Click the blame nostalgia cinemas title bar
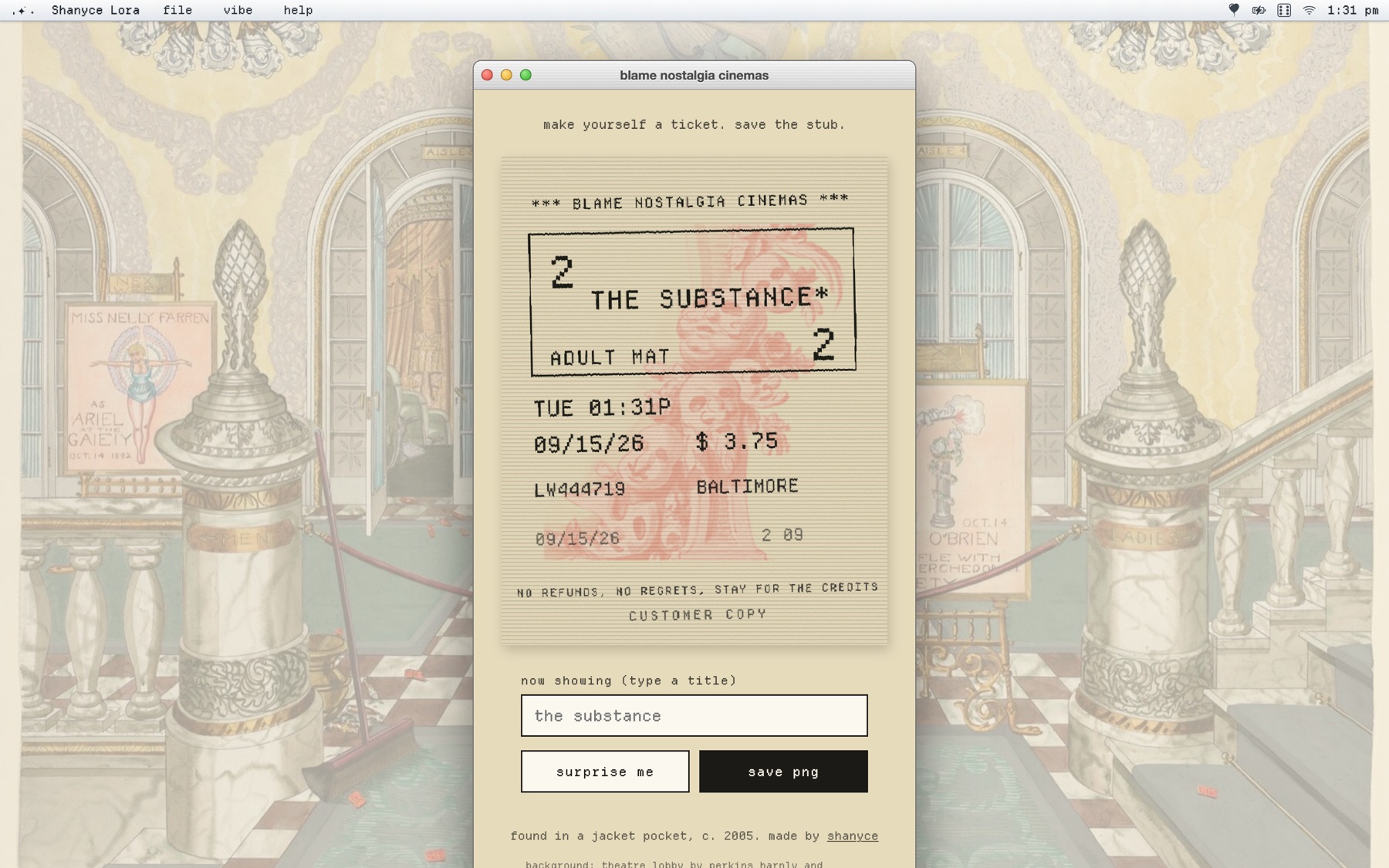The height and width of the screenshot is (868, 1389). [694, 75]
